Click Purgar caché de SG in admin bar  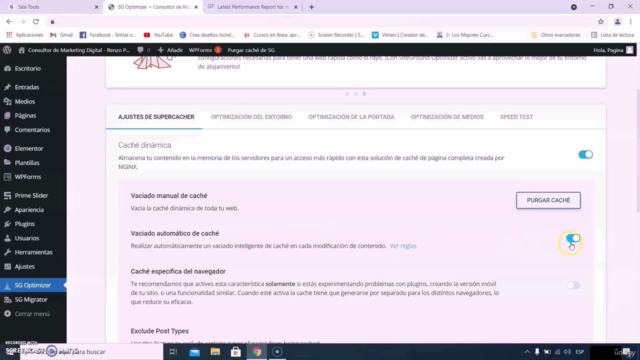pyautogui.click(x=251, y=50)
